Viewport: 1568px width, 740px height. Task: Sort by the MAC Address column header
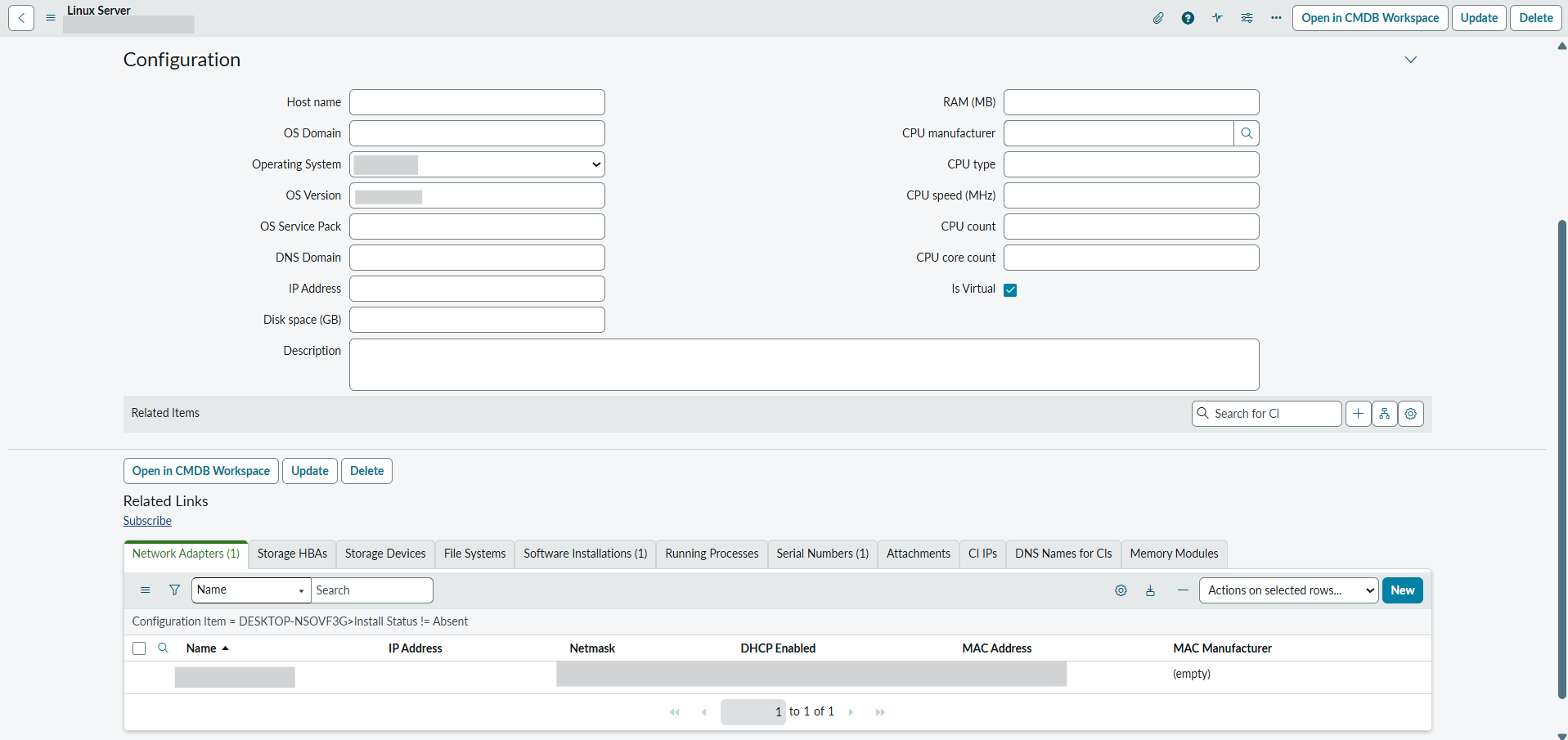tap(997, 648)
